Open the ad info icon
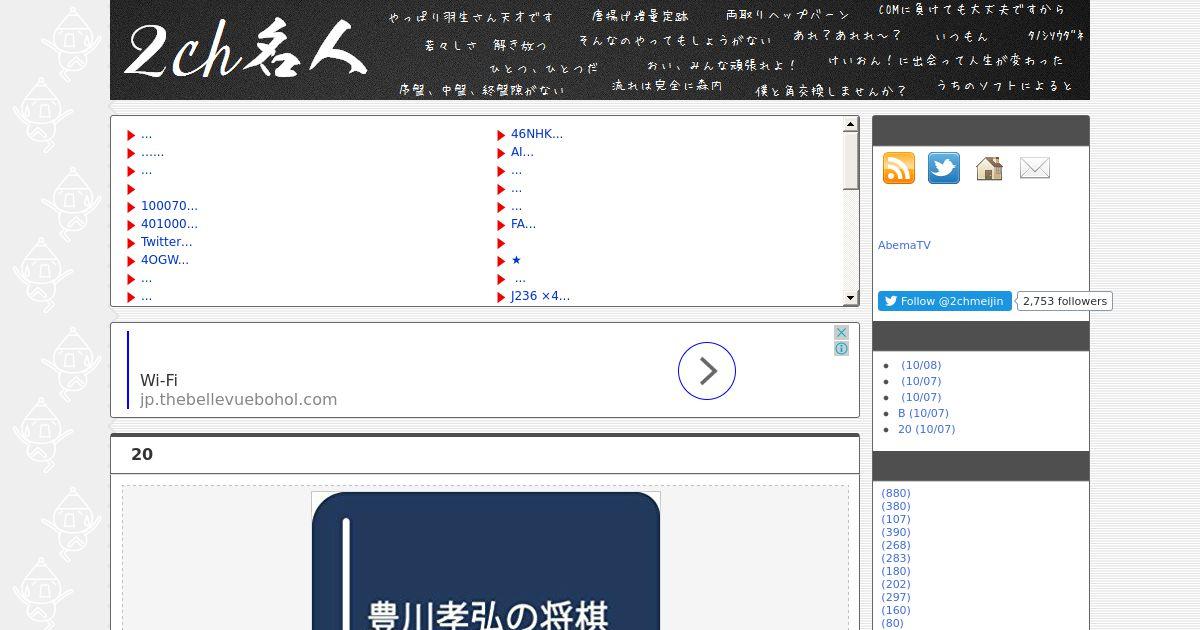Viewport: 1200px width, 630px height. (x=842, y=348)
